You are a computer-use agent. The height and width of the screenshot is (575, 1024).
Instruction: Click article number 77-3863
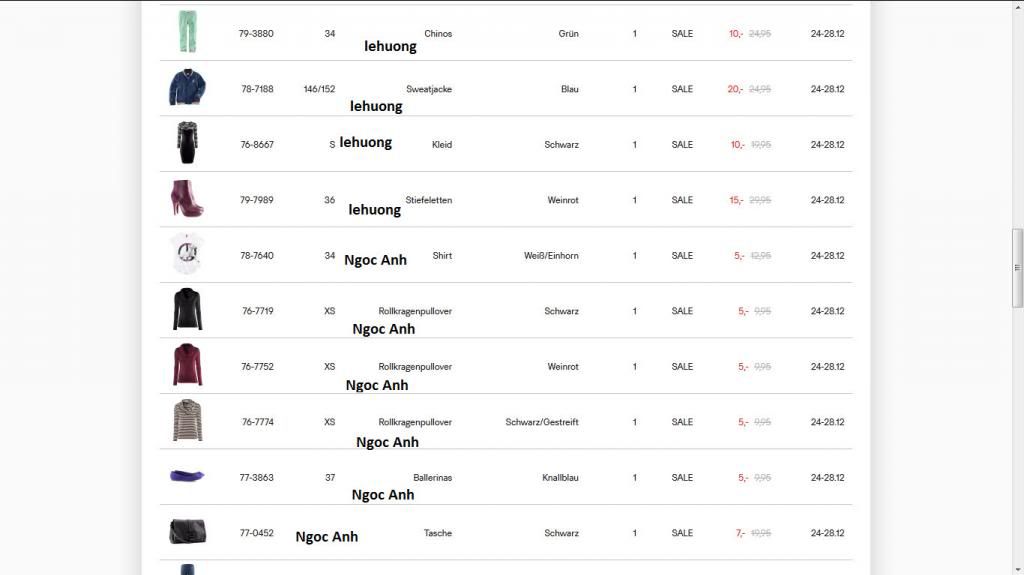tap(256, 478)
